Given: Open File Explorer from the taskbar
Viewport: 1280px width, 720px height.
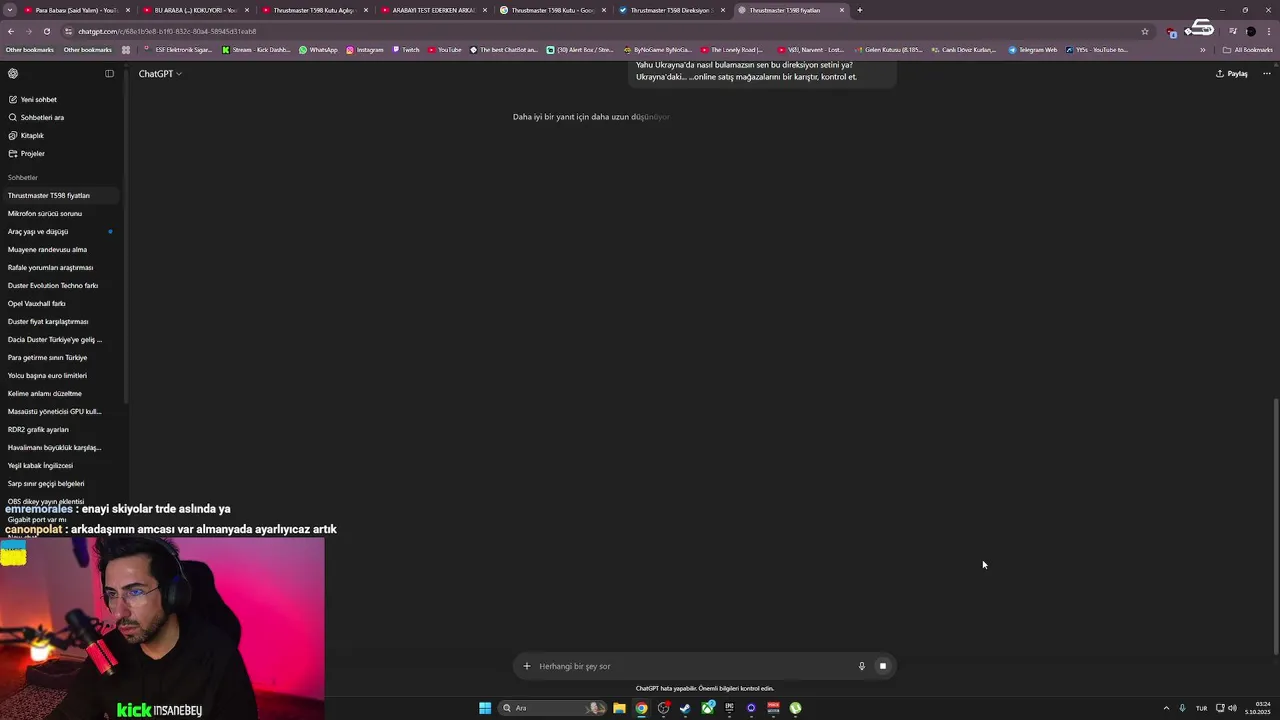Looking at the screenshot, I should pyautogui.click(x=619, y=708).
